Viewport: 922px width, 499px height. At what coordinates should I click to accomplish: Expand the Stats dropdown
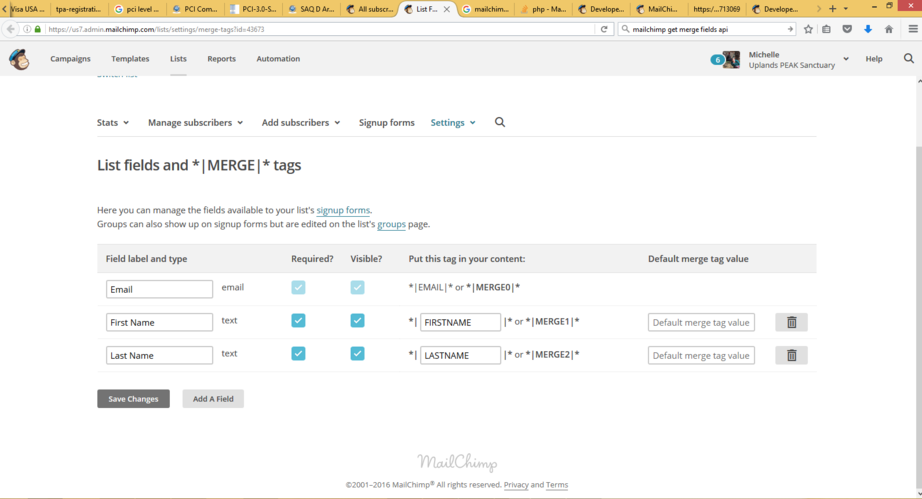113,122
